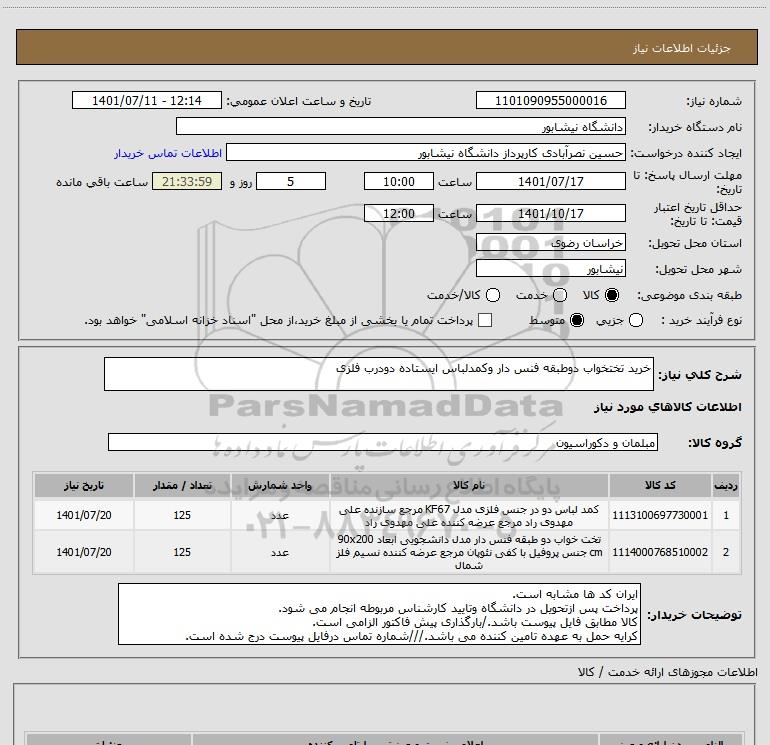Click the price validity time 12:00
770x745 pixels.
tap(399, 213)
